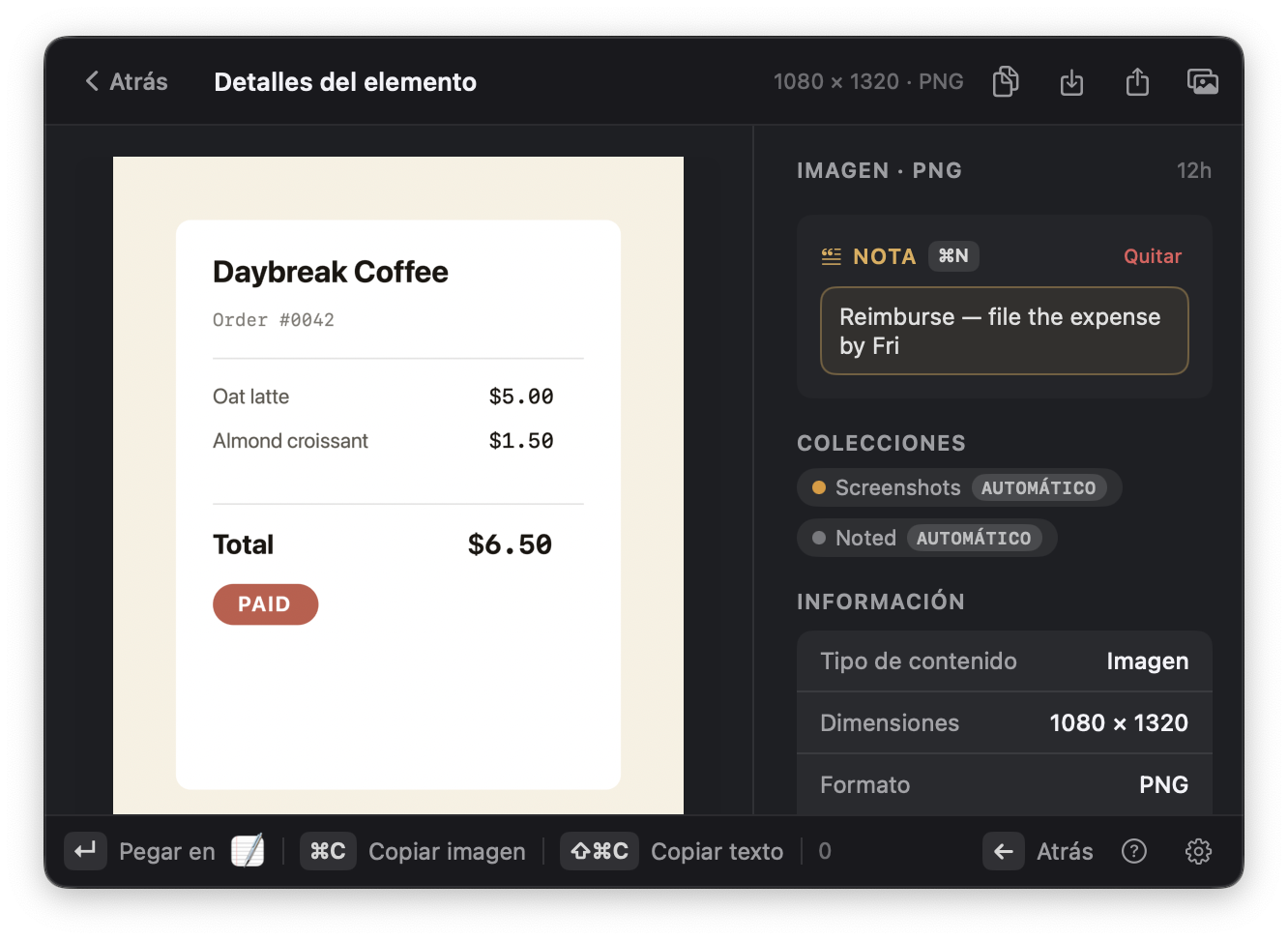The image size is (1288, 940).
Task: Click the PNG value in the Formato row
Action: [1163, 785]
